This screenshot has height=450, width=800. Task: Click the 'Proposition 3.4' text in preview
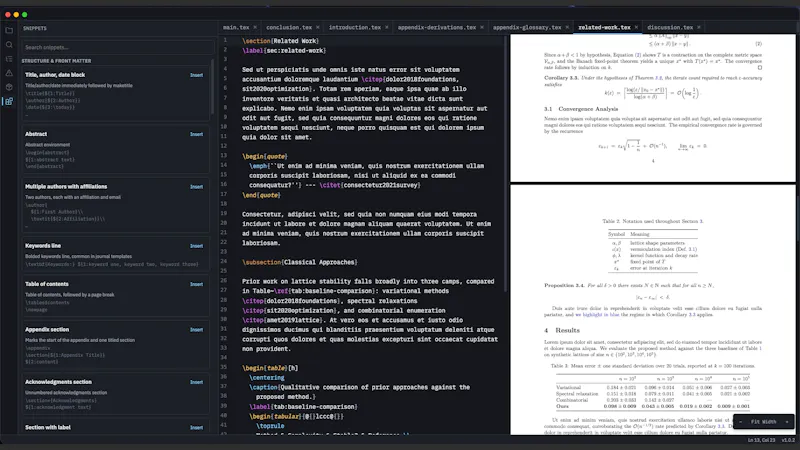click(564, 285)
